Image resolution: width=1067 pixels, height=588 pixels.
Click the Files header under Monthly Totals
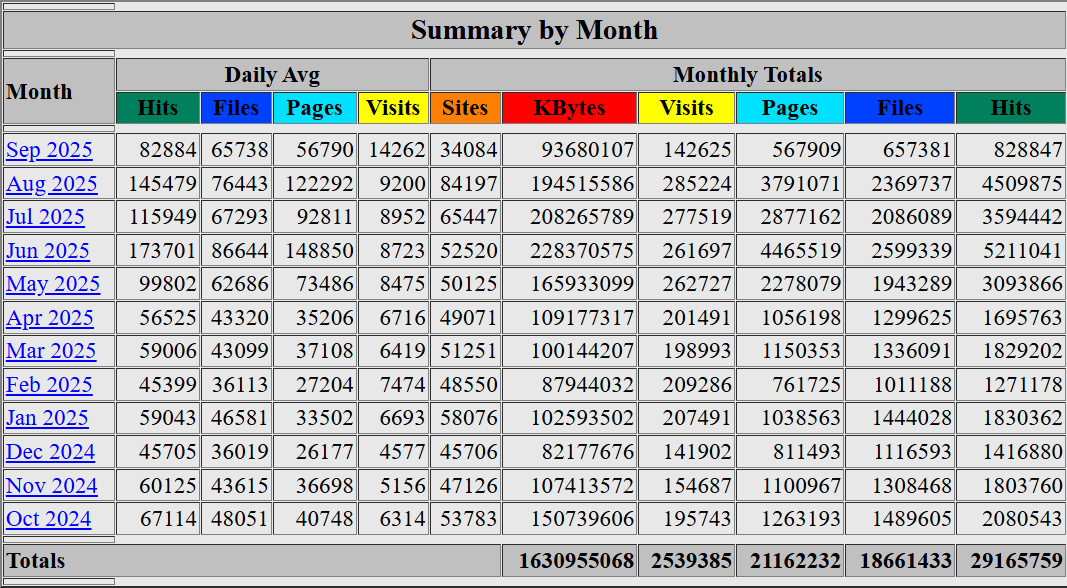[900, 108]
